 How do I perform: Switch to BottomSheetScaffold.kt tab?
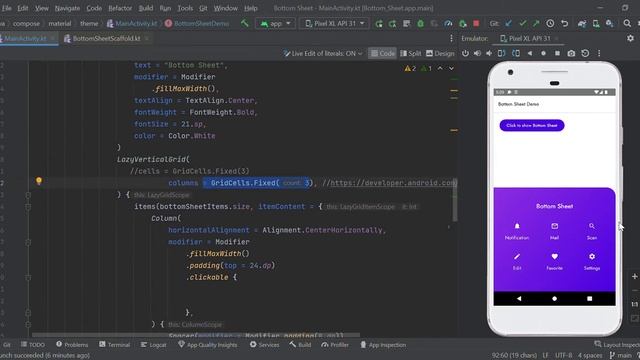coord(106,38)
